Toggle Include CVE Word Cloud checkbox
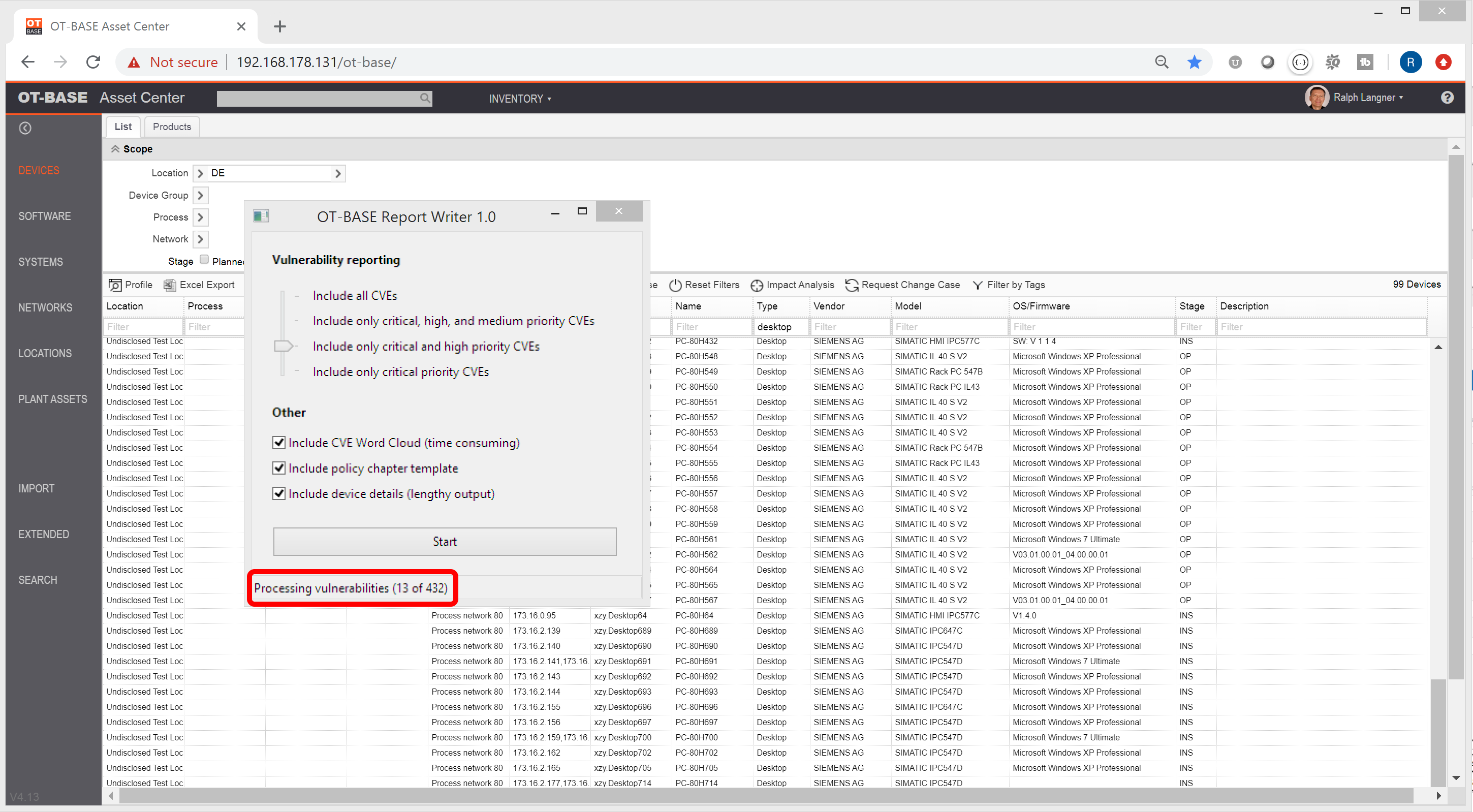Image resolution: width=1473 pixels, height=812 pixels. (278, 443)
